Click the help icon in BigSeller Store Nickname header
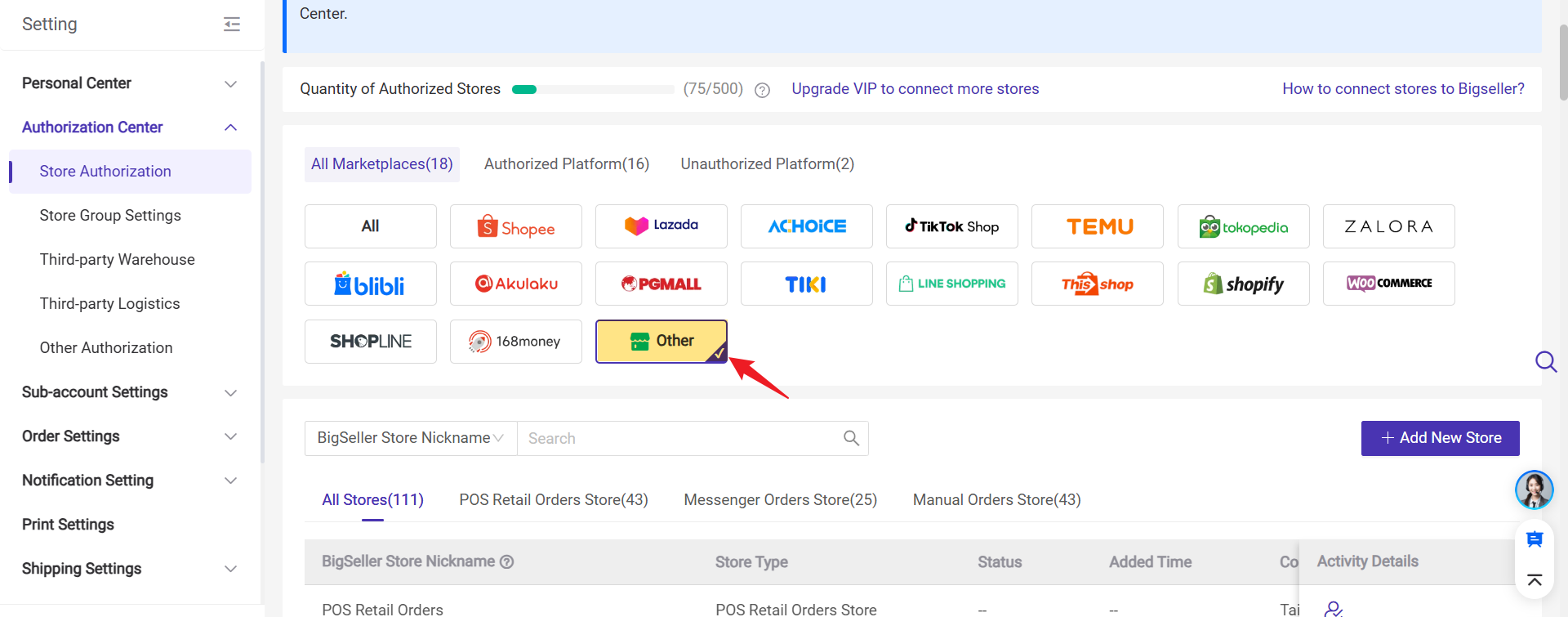The height and width of the screenshot is (617, 1568). [x=506, y=562]
